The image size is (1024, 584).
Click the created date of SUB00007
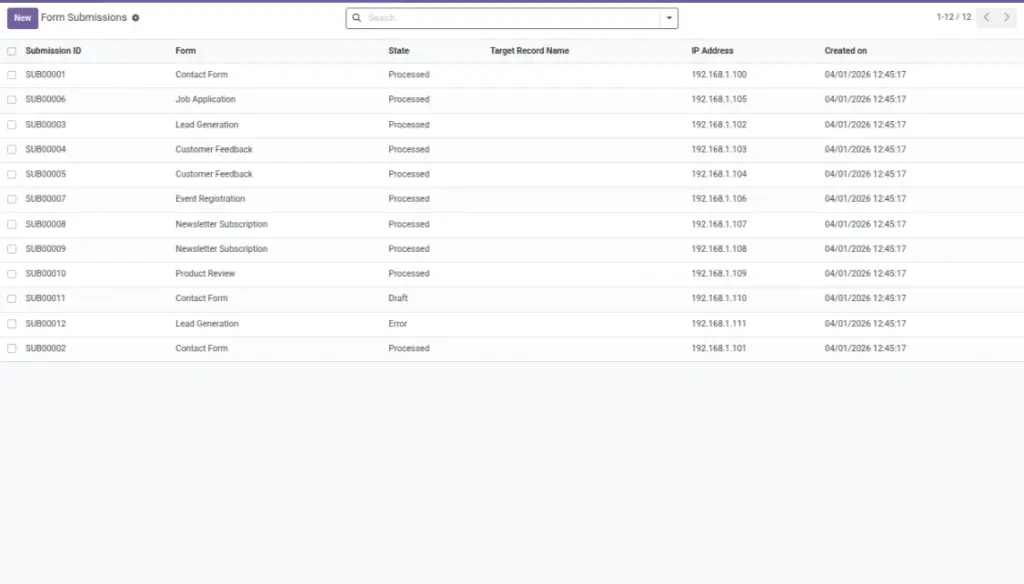coord(865,199)
